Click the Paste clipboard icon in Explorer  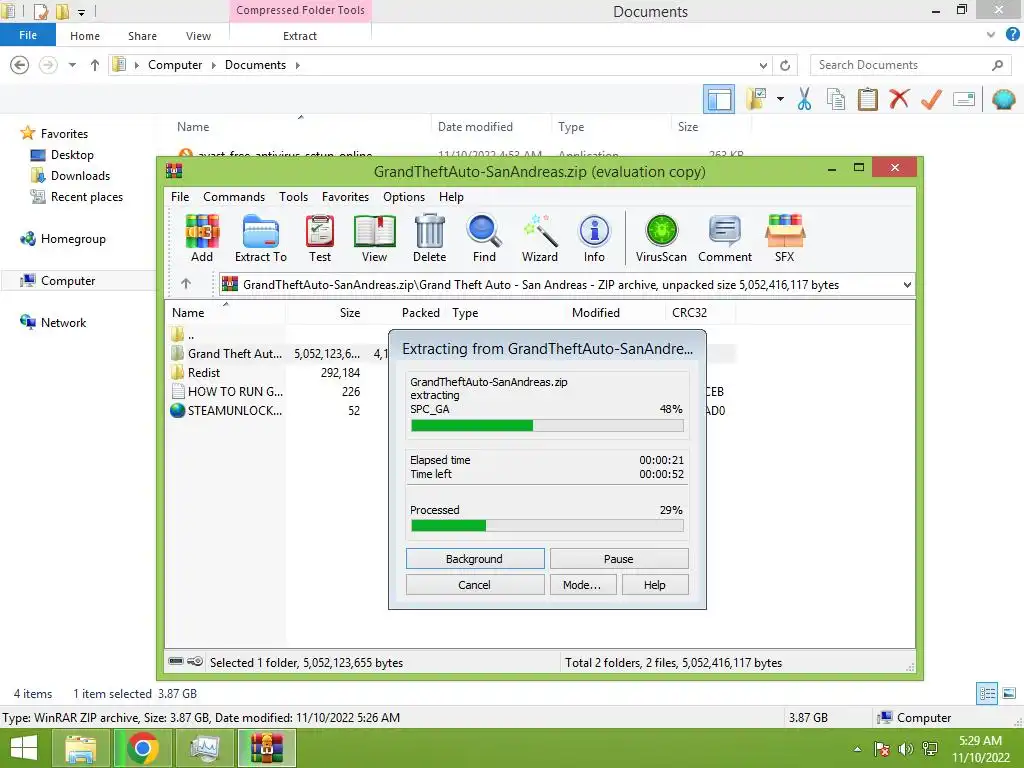click(x=867, y=99)
